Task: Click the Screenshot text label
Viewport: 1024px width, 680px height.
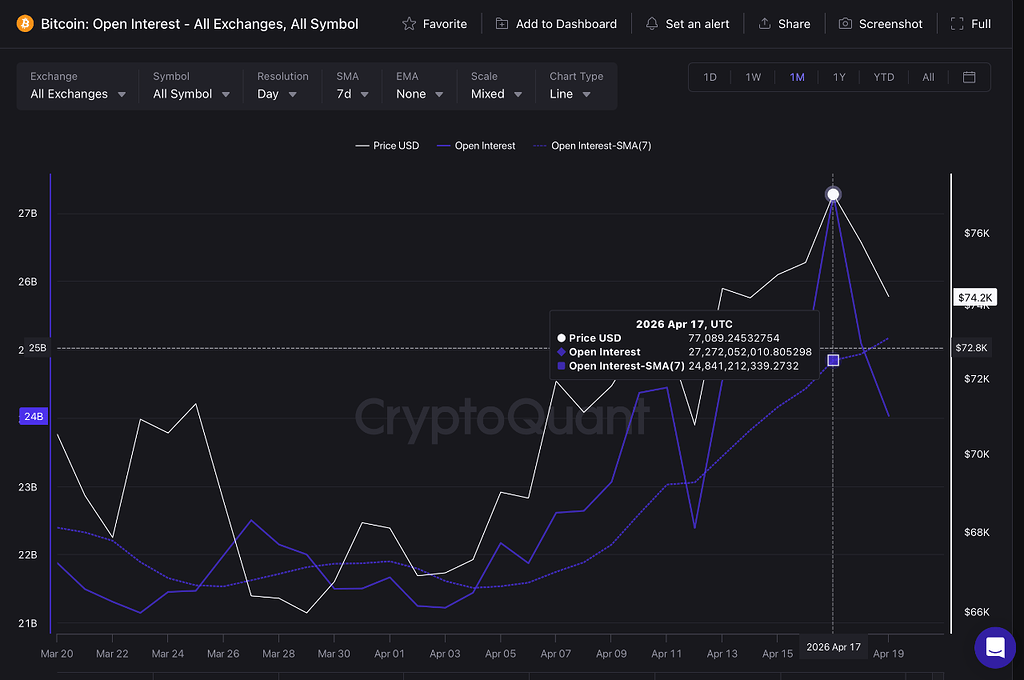Action: 891,24
